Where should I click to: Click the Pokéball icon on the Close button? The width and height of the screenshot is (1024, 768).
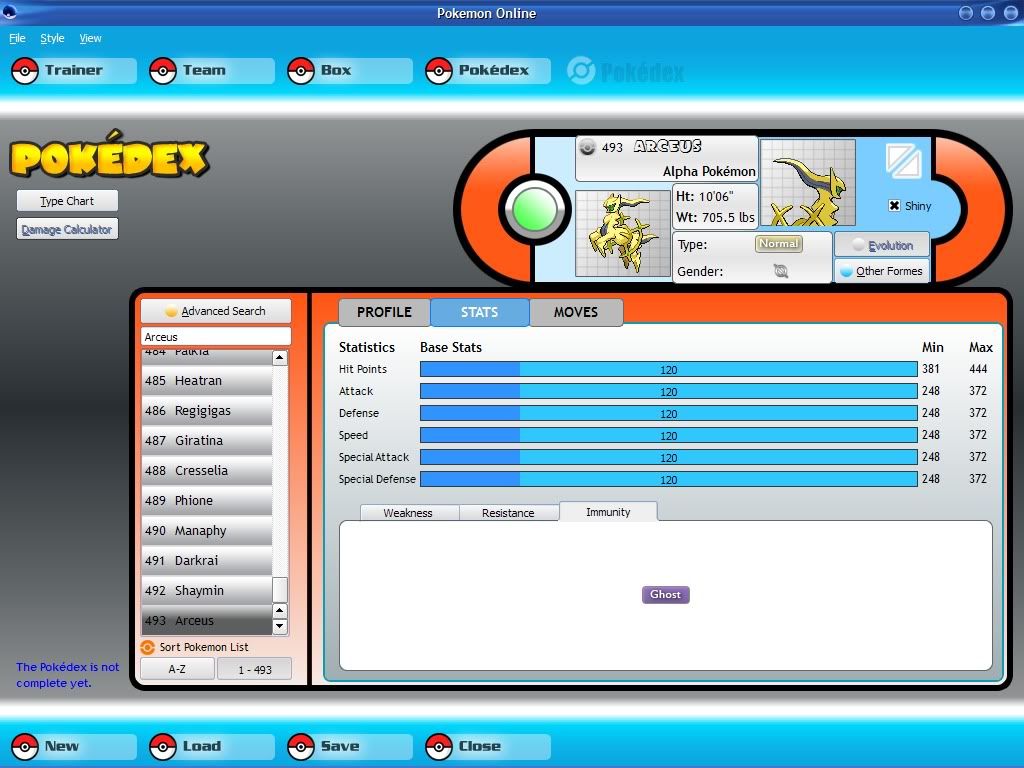[x=439, y=746]
